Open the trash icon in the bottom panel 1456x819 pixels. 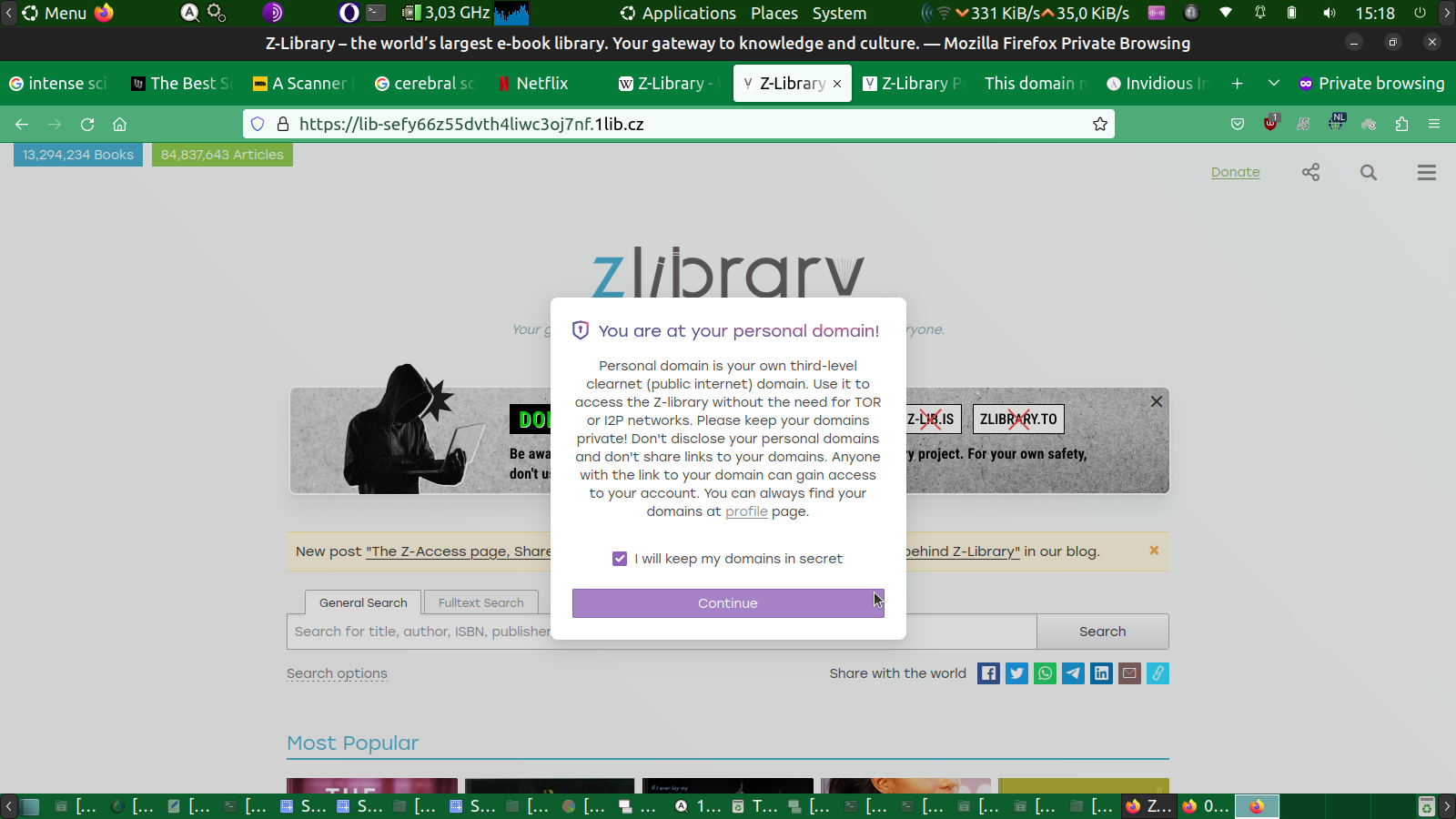coord(1427,806)
